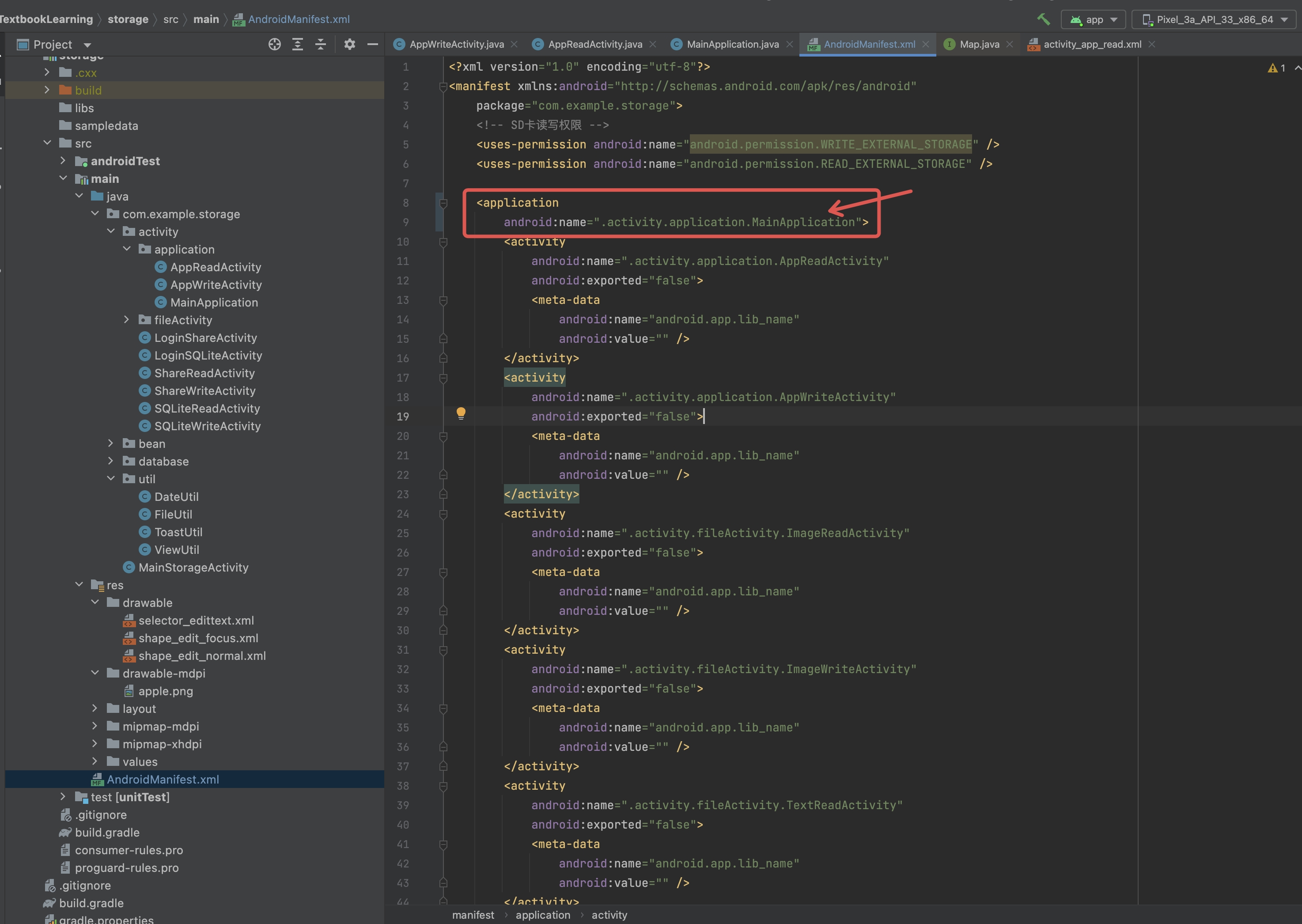This screenshot has width=1302, height=924.
Task: Open Project panel gear options
Action: tap(349, 44)
